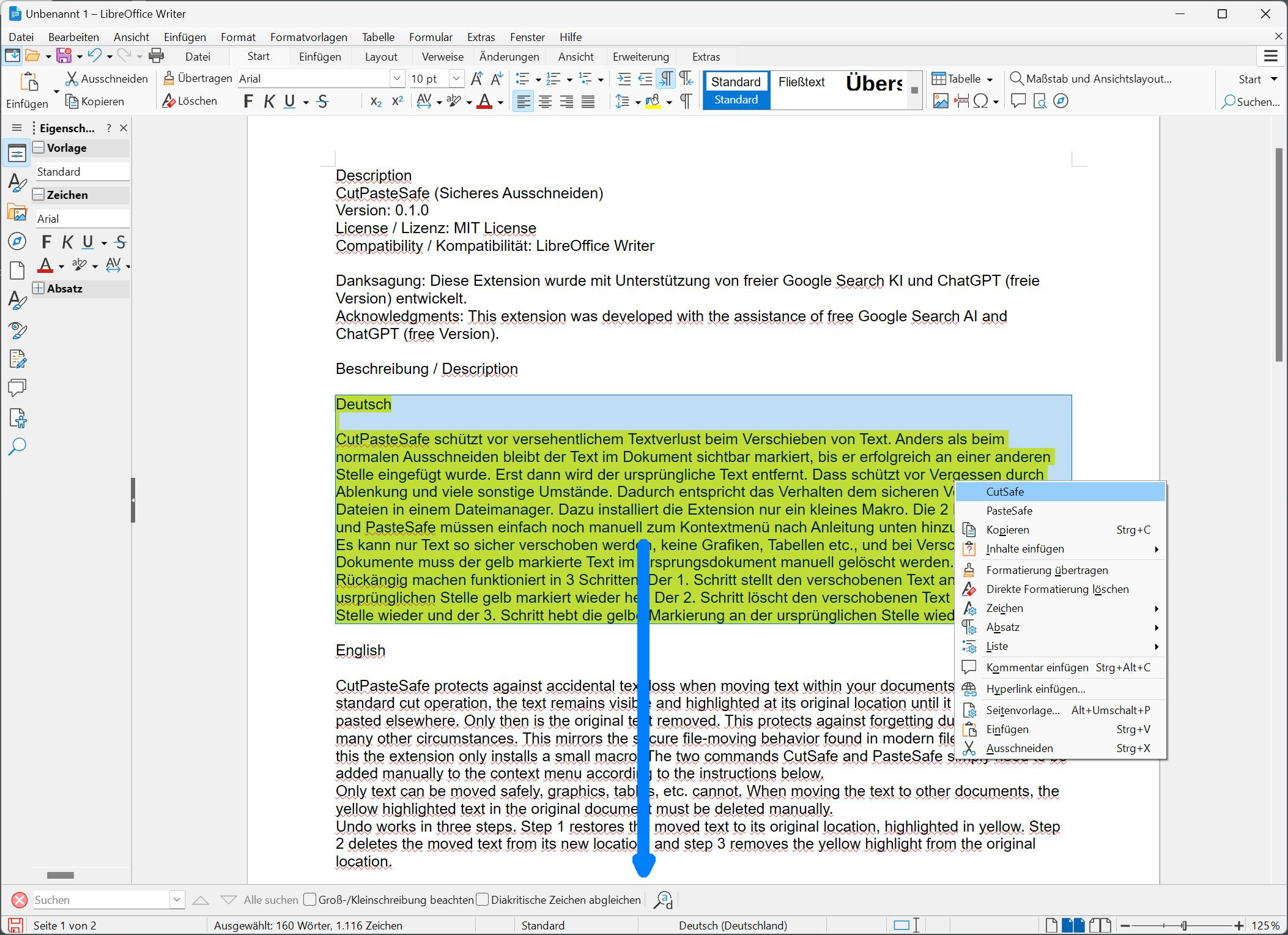Click Alle suchen button
The image size is (1288, 935).
(x=271, y=900)
